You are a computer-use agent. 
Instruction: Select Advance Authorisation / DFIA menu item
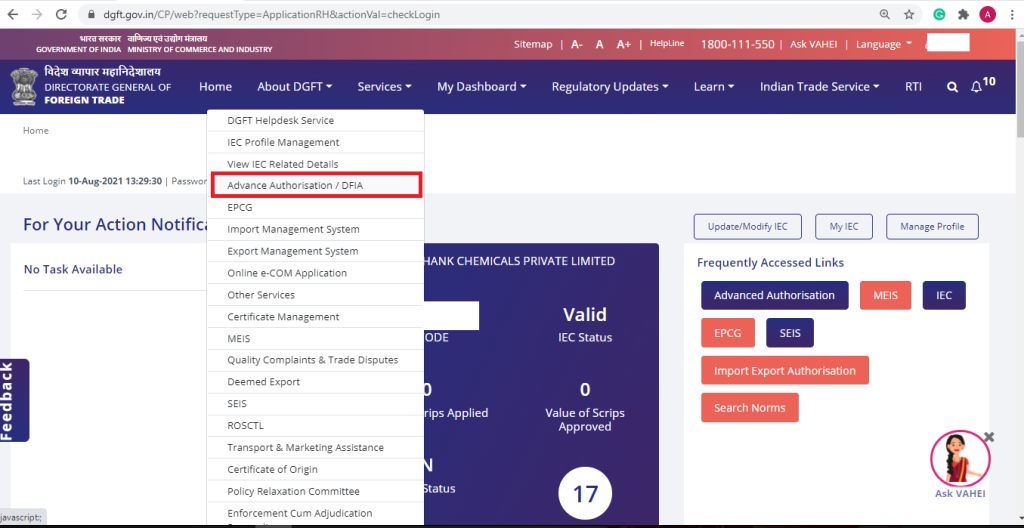click(315, 186)
